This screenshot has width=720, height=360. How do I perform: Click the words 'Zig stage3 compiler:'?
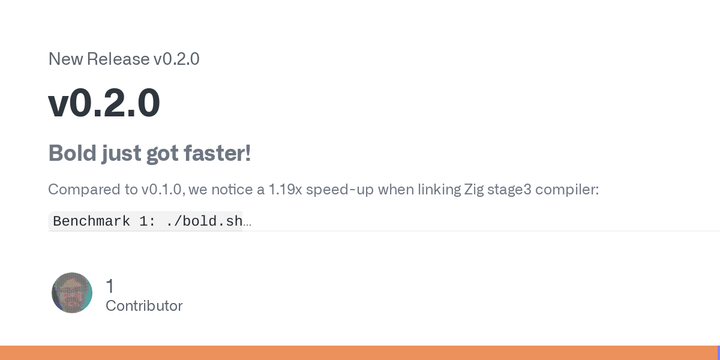tap(531, 189)
